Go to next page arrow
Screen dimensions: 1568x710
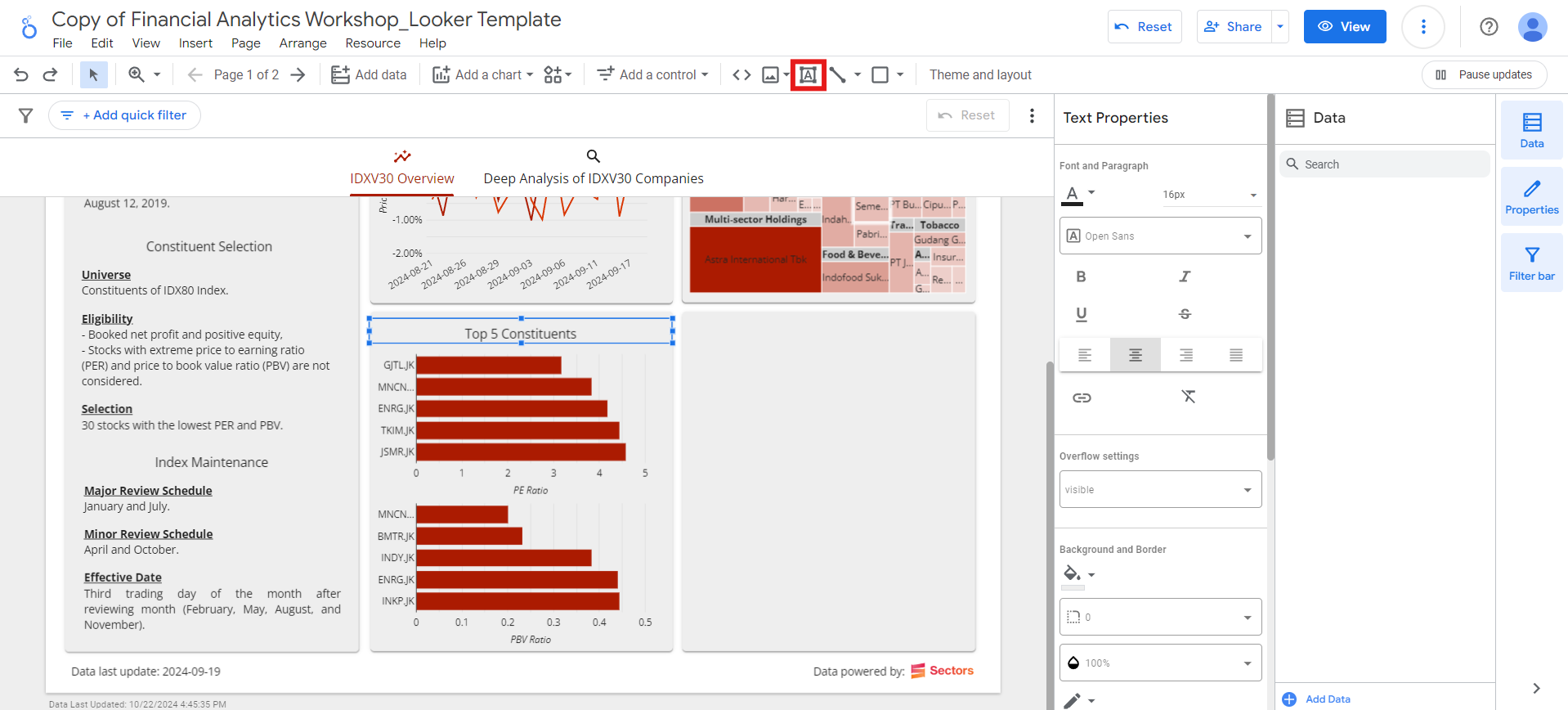pos(298,74)
